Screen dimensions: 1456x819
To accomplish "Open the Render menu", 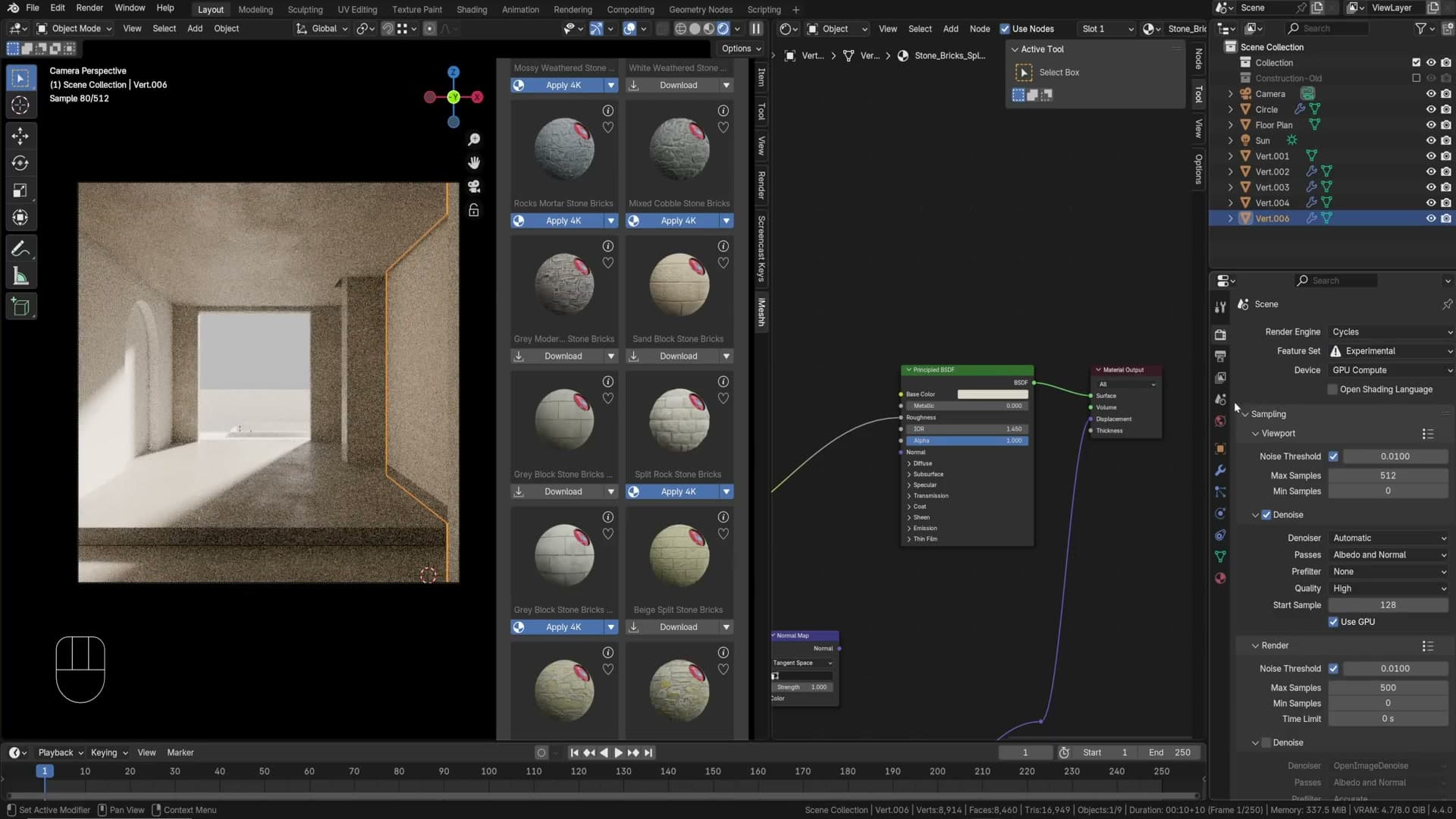I will click(89, 8).
